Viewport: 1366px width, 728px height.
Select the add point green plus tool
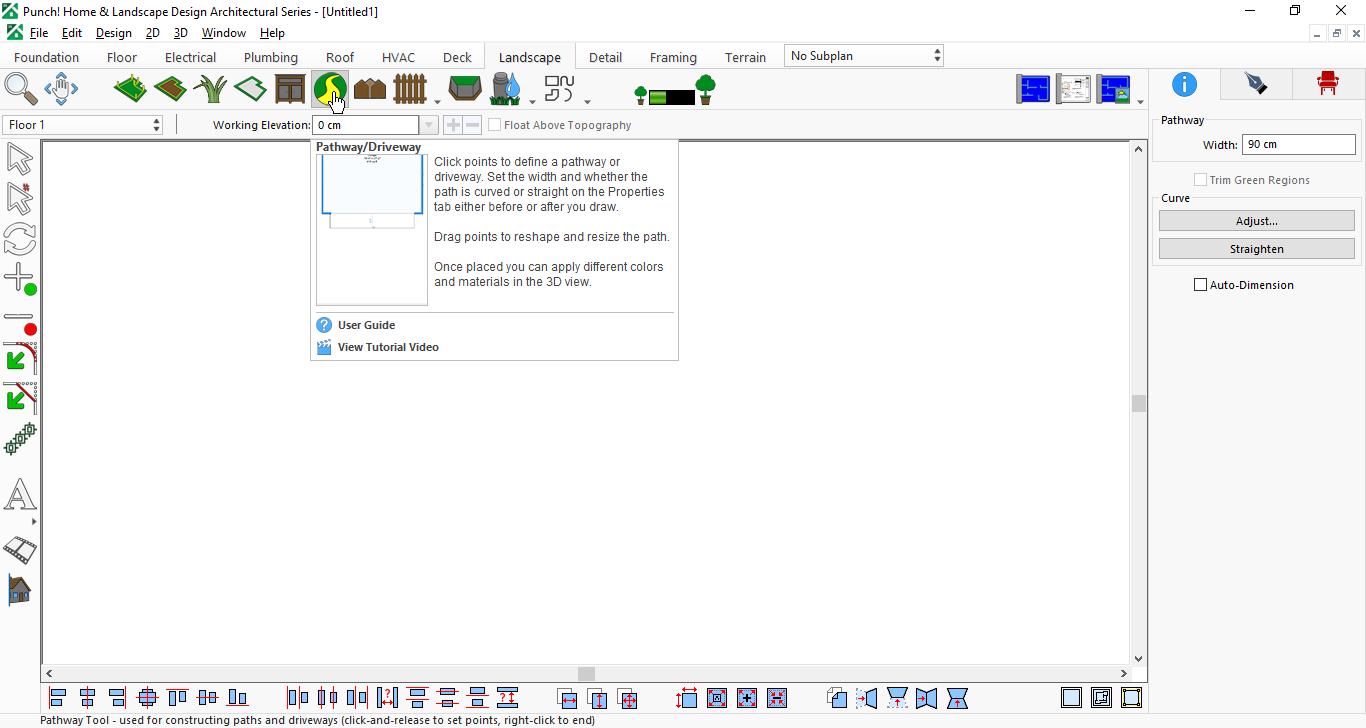click(x=20, y=279)
